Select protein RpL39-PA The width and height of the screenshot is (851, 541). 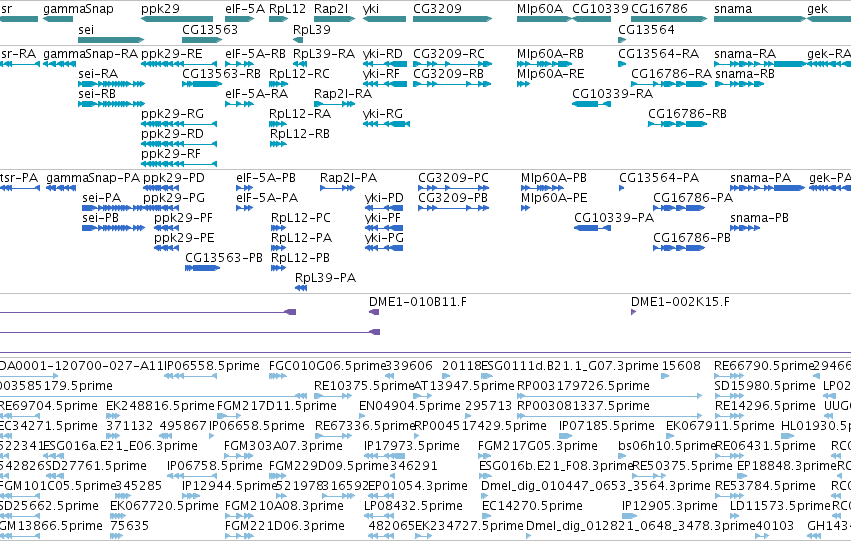[325, 278]
